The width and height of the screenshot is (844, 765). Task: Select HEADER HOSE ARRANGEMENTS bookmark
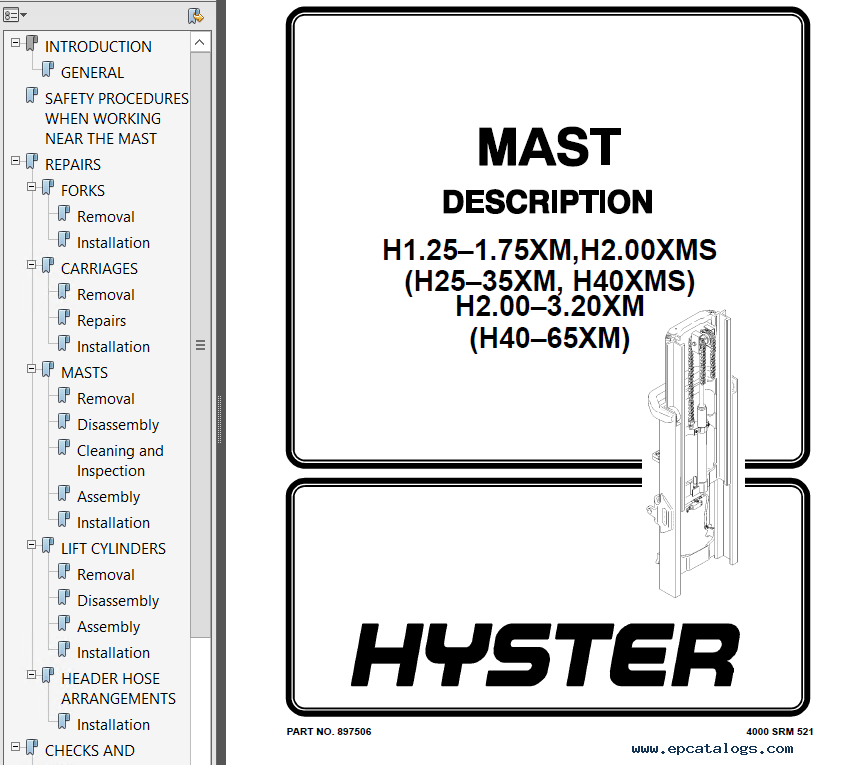pyautogui.click(x=118, y=689)
